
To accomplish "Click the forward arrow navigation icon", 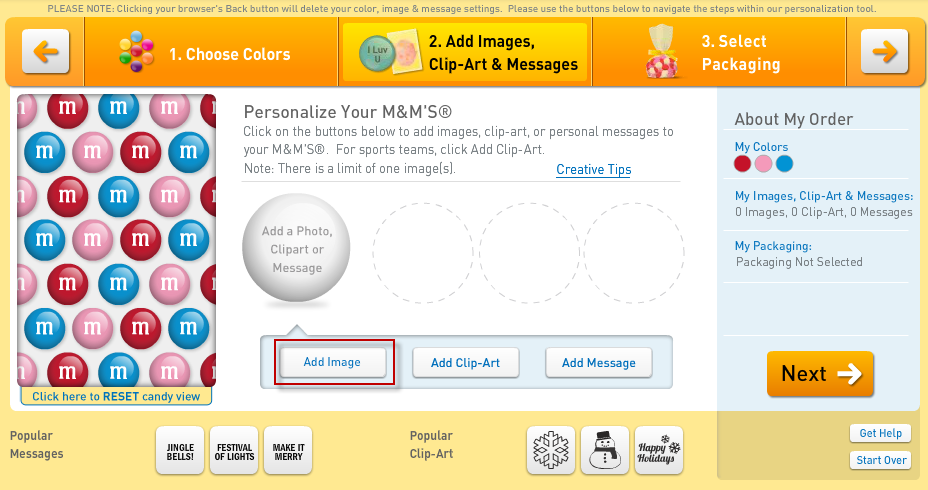I will [x=884, y=51].
